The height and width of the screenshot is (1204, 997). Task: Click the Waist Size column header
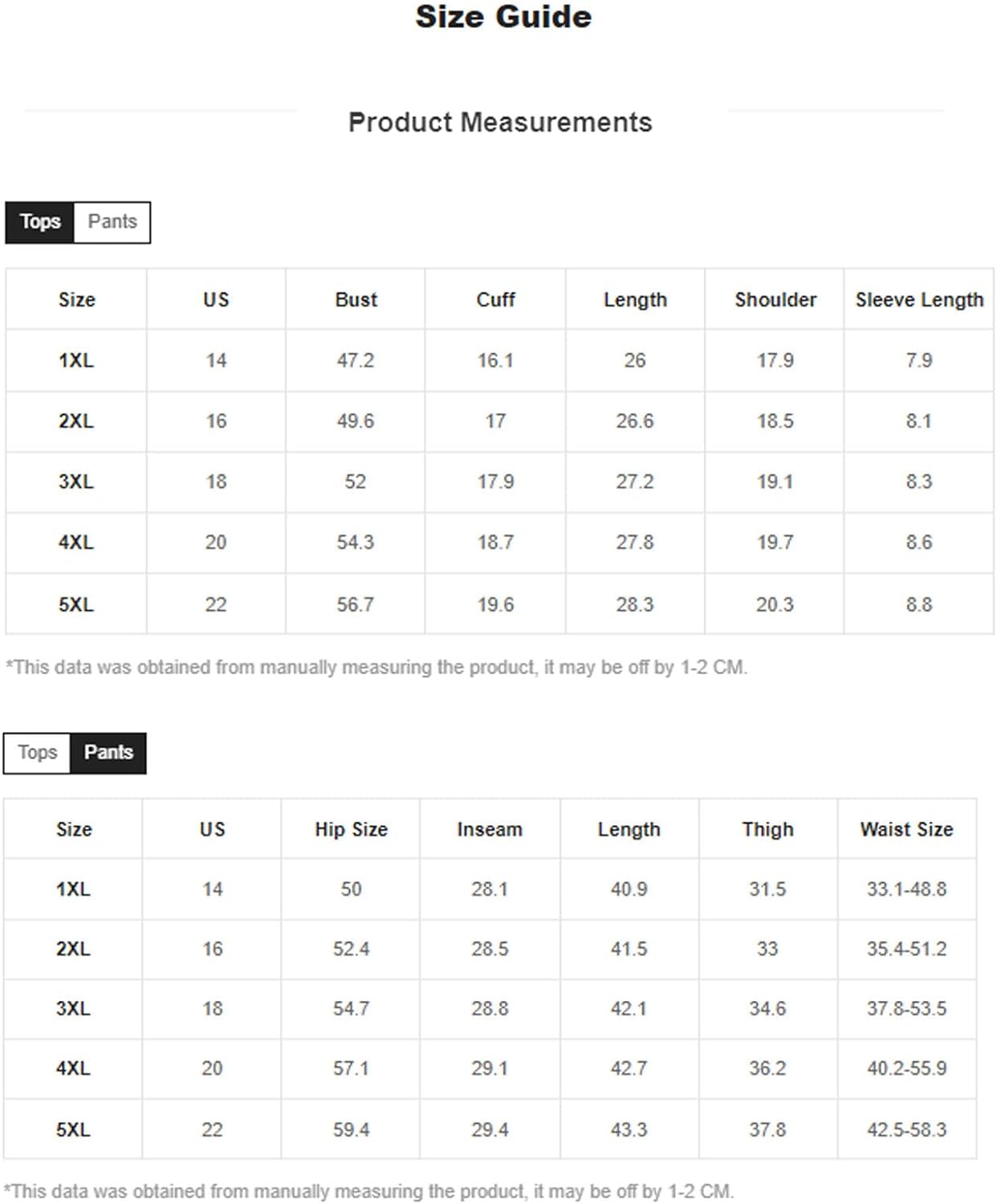(907, 829)
